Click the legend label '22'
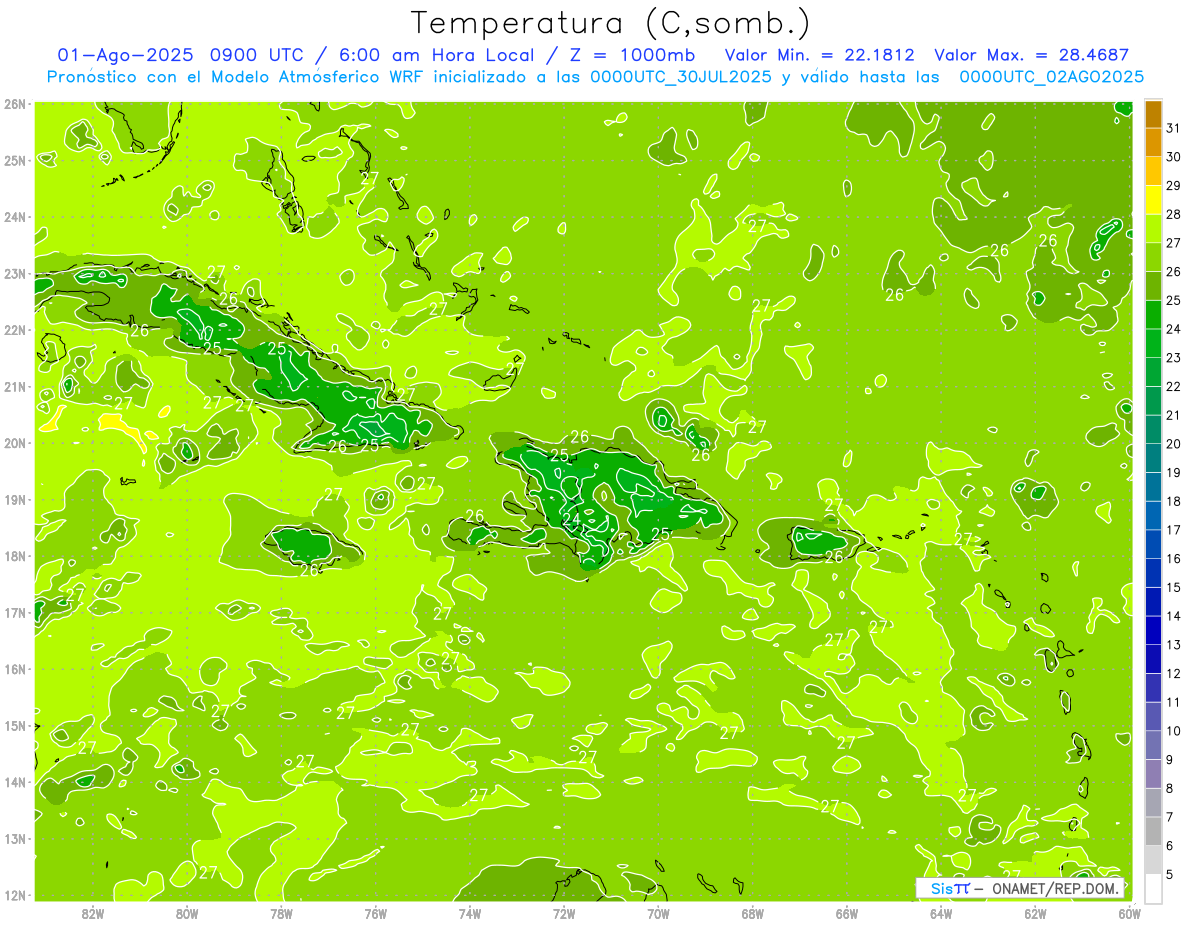The image size is (1200, 927). point(1173,386)
